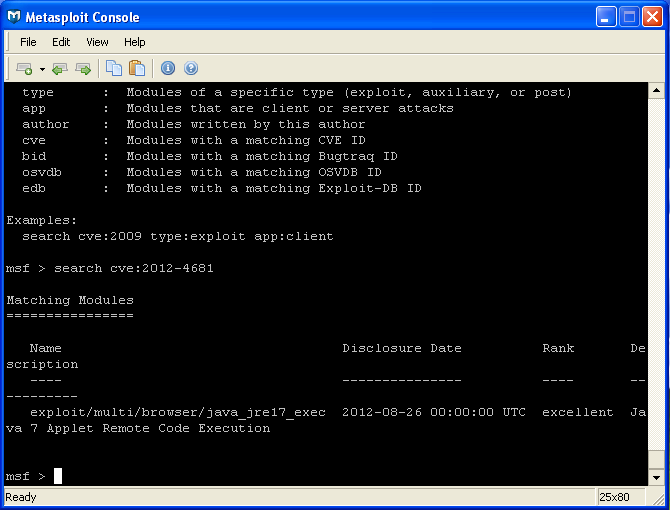Viewport: 670px width, 510px height.
Task: Close the Metasploit Console window
Action: point(652,17)
